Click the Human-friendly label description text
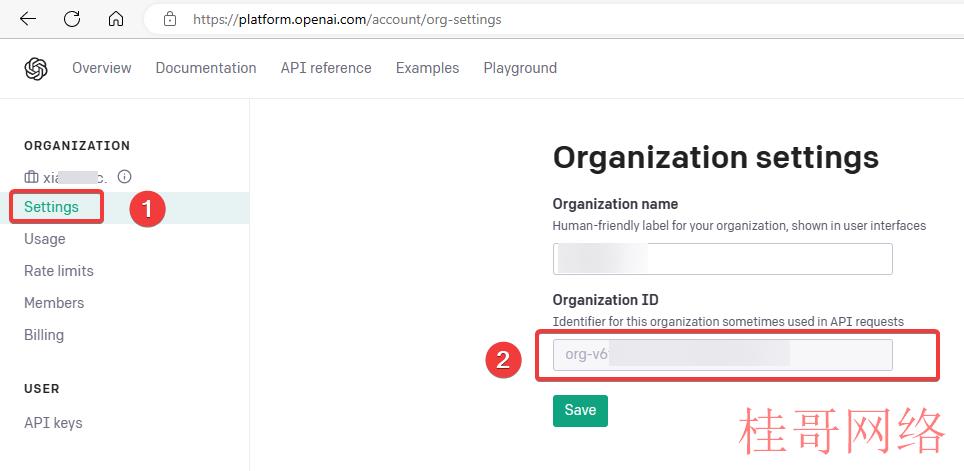Image resolution: width=964 pixels, height=471 pixels. [x=739, y=226]
